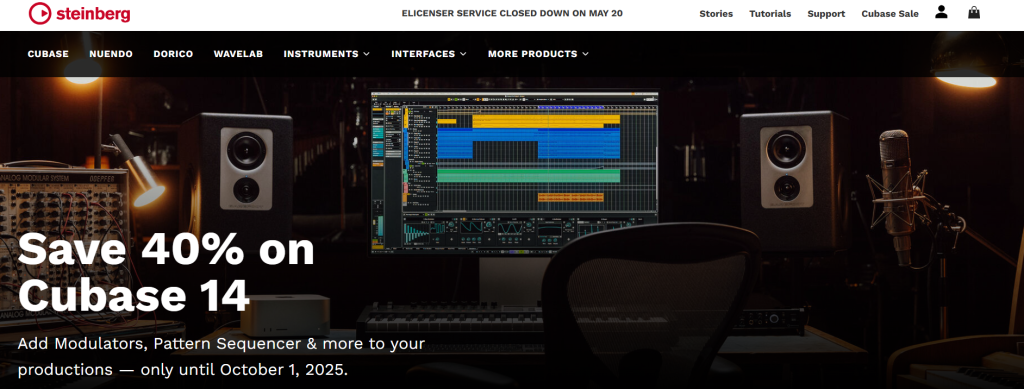Expand the More Products dropdown menu
The image size is (1024, 389).
pos(538,54)
